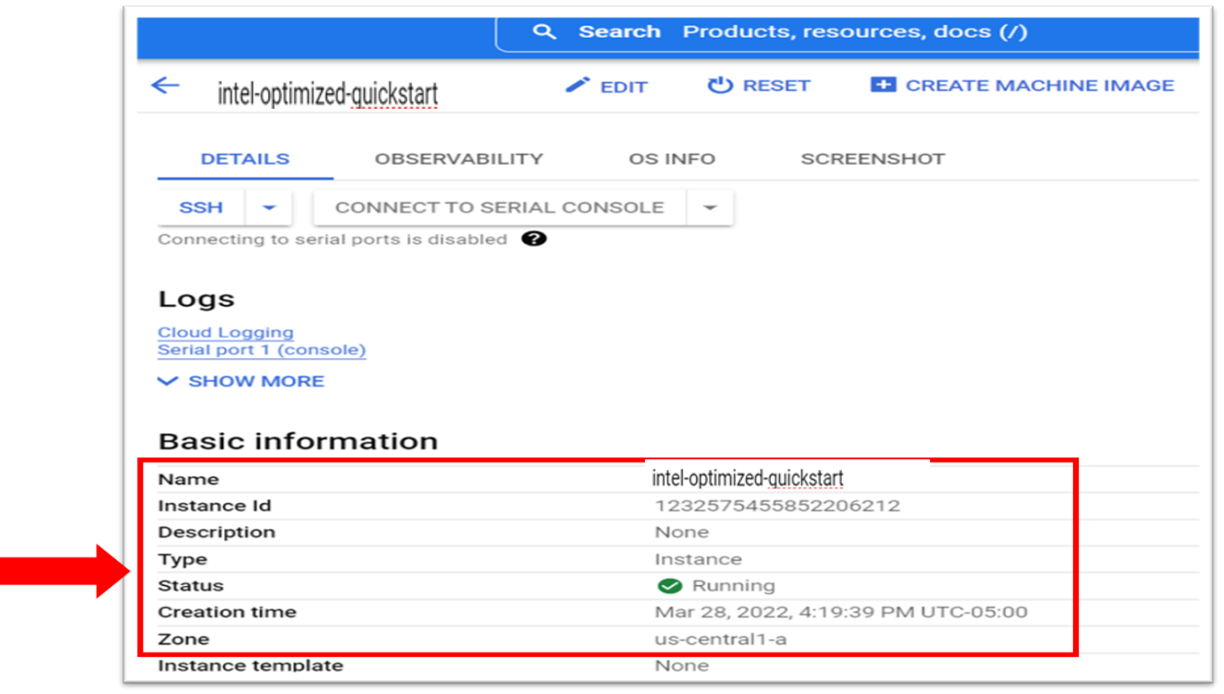Open the SSH options dropdown arrow
Screen dimensions: 1224x694
(269, 208)
